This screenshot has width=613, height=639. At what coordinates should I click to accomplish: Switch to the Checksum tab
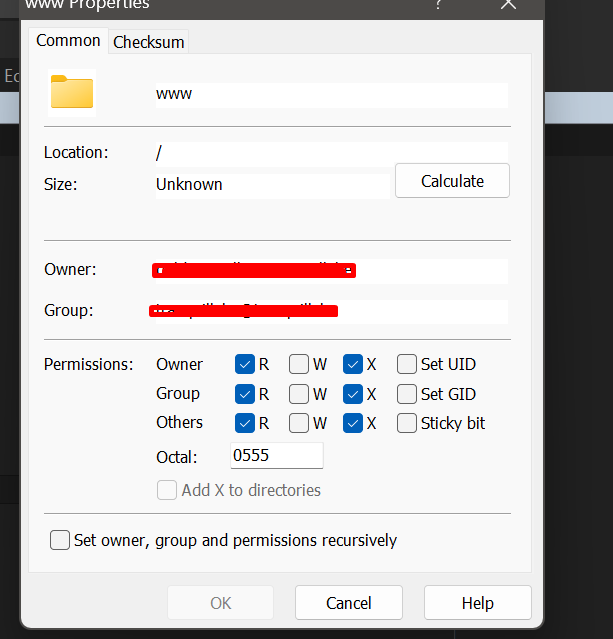148,42
